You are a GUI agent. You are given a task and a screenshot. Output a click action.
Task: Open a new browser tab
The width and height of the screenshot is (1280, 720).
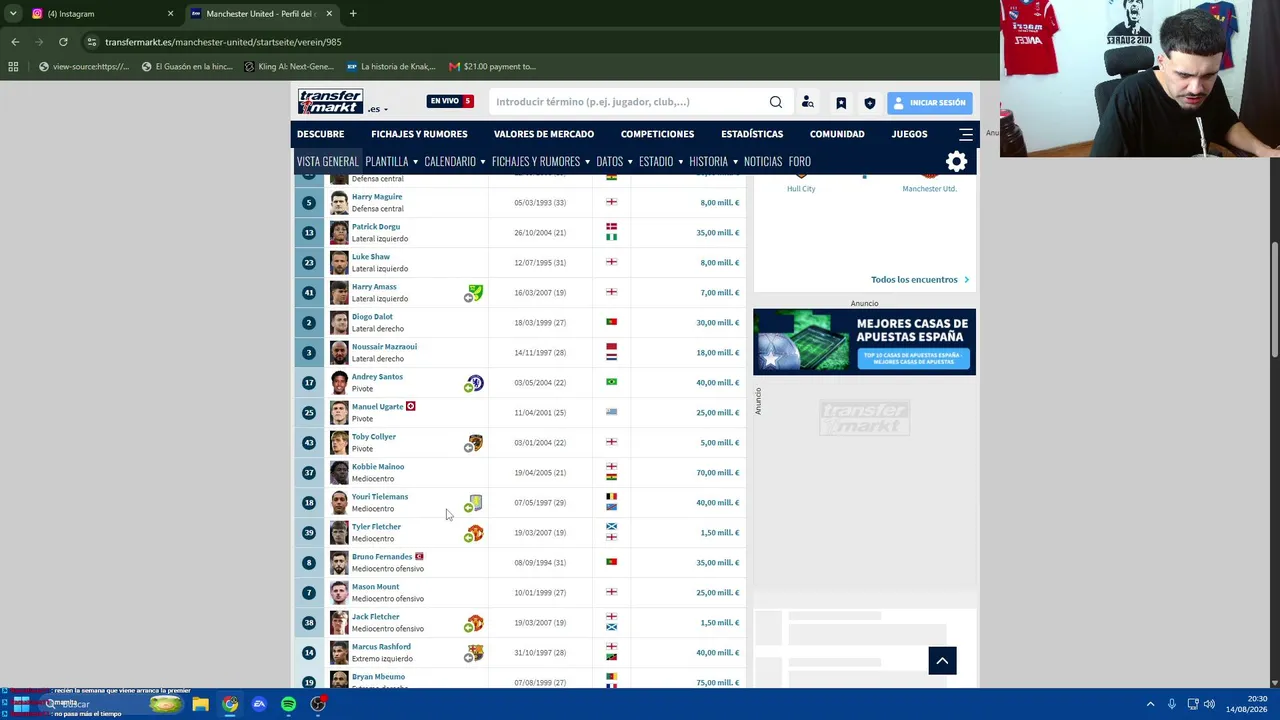pos(353,14)
